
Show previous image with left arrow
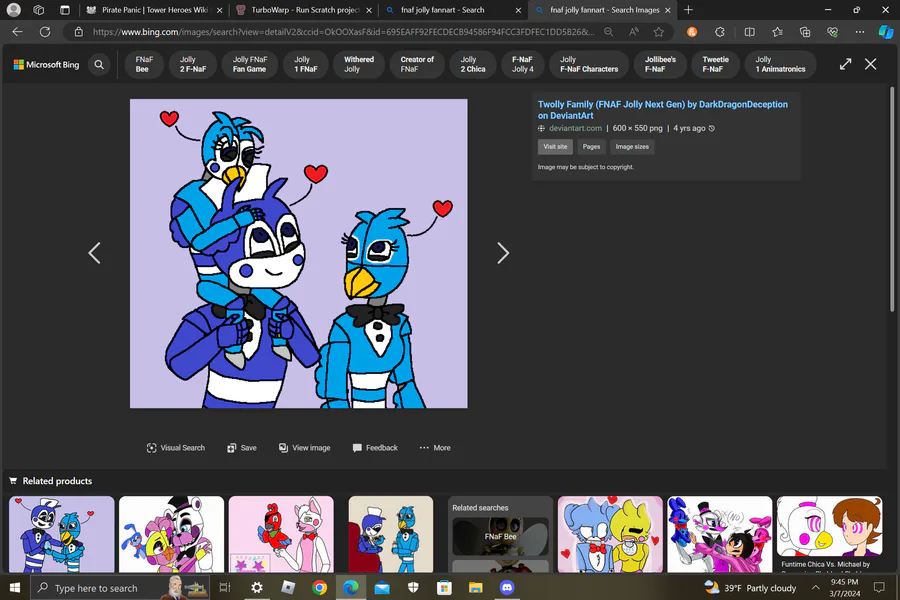tap(95, 253)
